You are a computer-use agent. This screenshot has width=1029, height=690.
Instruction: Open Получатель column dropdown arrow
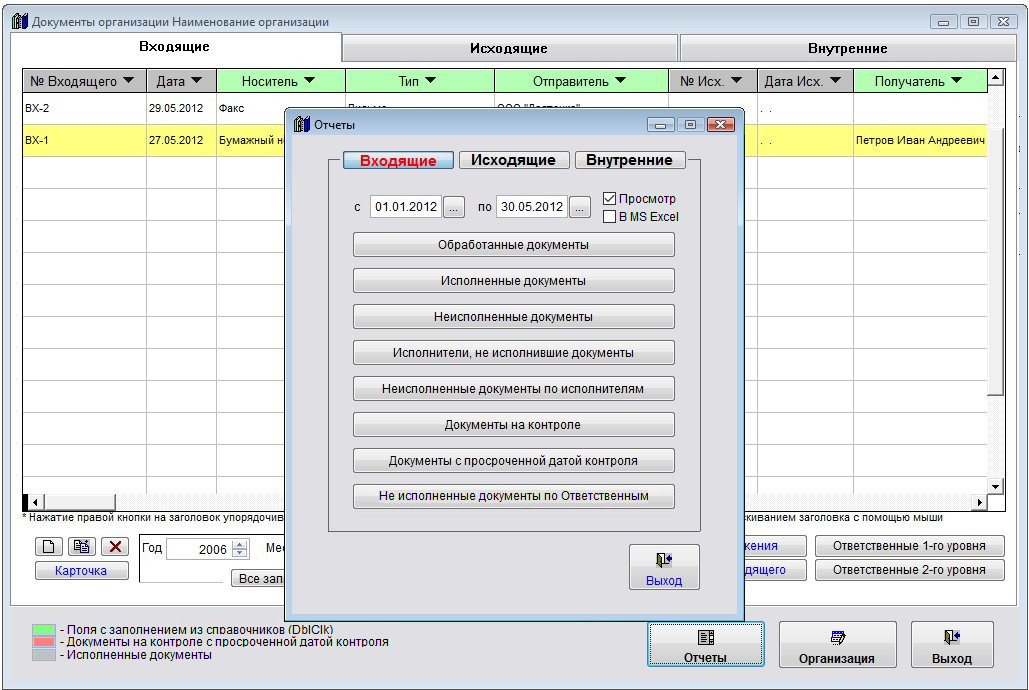pyautogui.click(x=956, y=80)
